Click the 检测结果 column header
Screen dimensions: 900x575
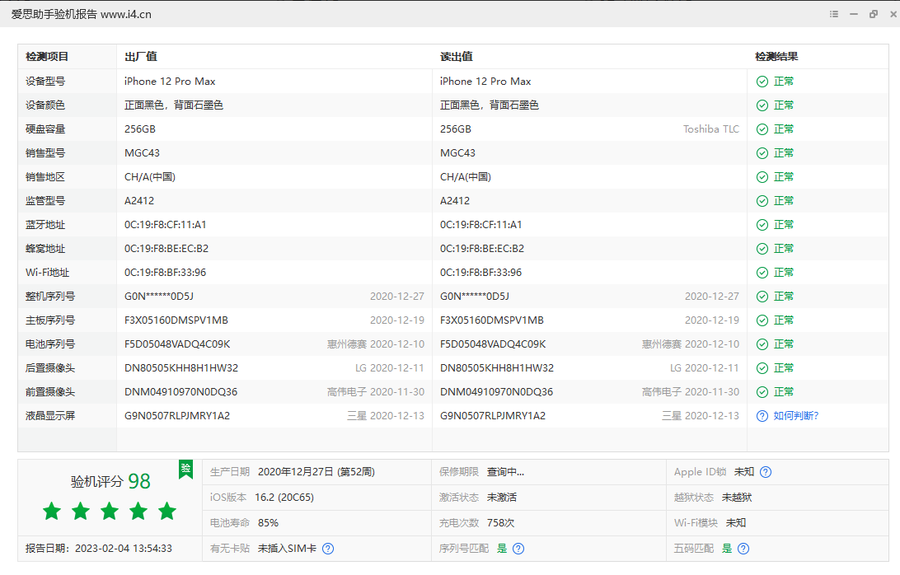[776, 57]
